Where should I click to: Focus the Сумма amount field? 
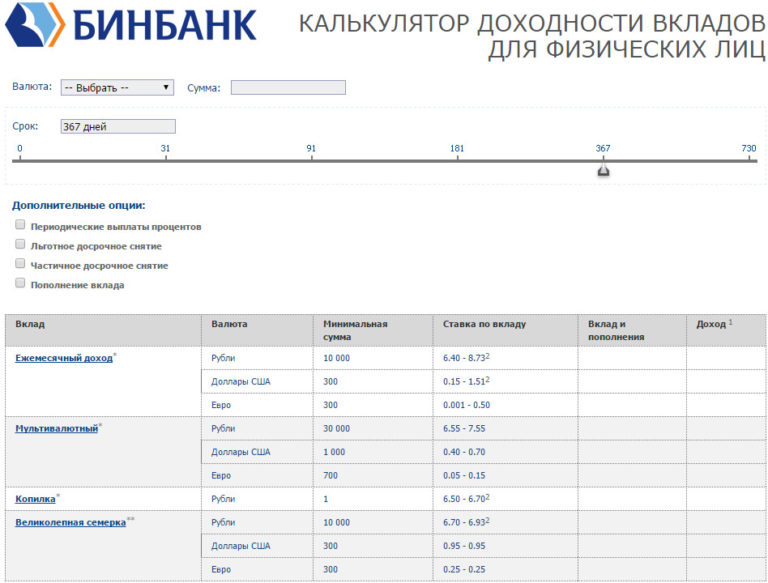288,88
